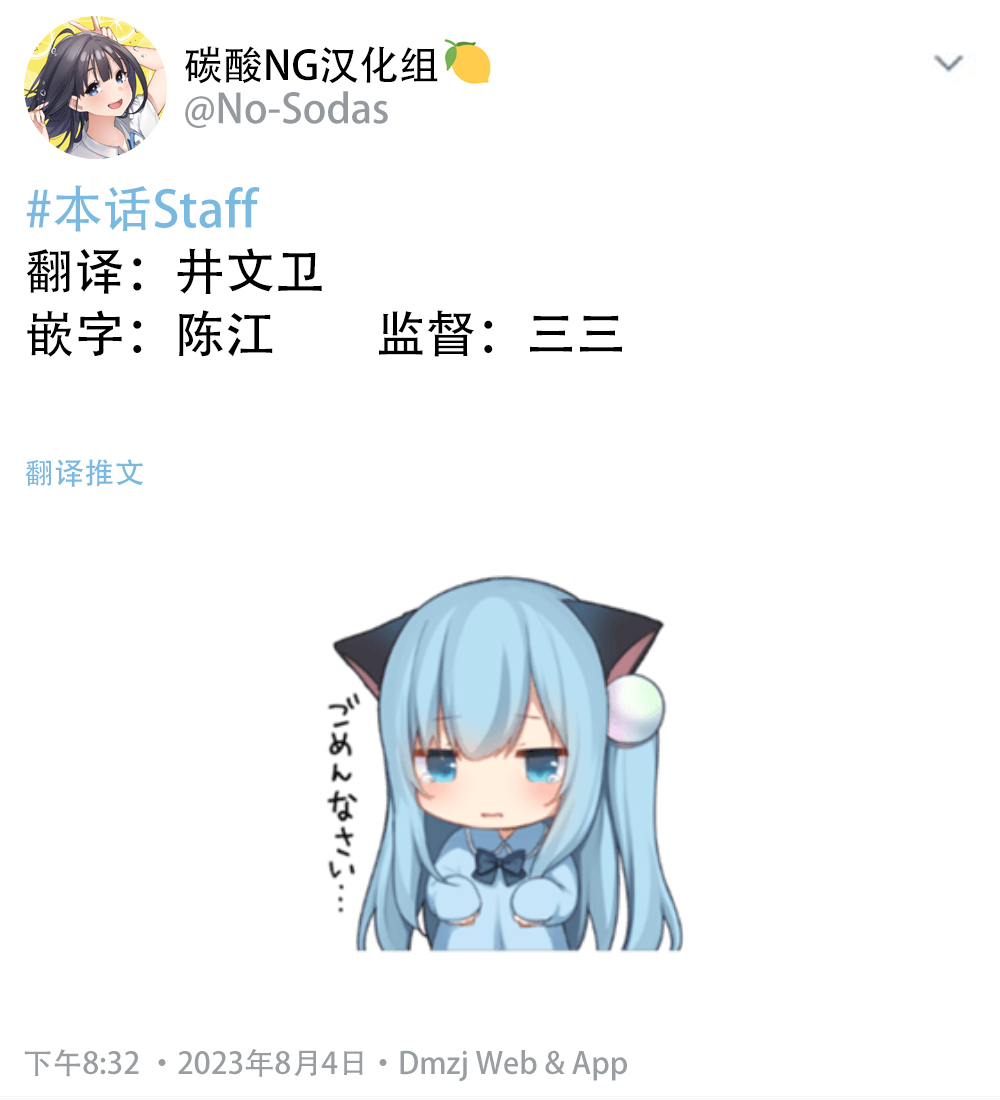Select the translator name 井文卫
The width and height of the screenshot is (1000, 1100).
point(249,272)
